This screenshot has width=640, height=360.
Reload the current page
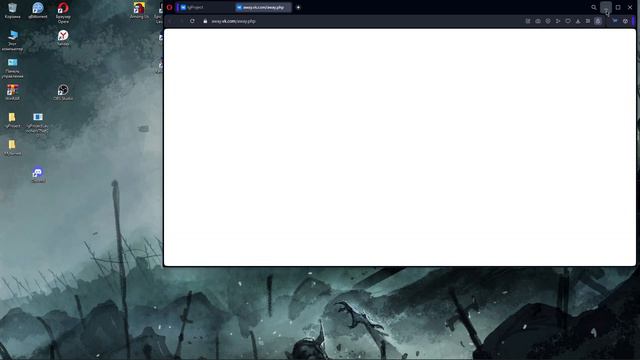click(x=192, y=21)
